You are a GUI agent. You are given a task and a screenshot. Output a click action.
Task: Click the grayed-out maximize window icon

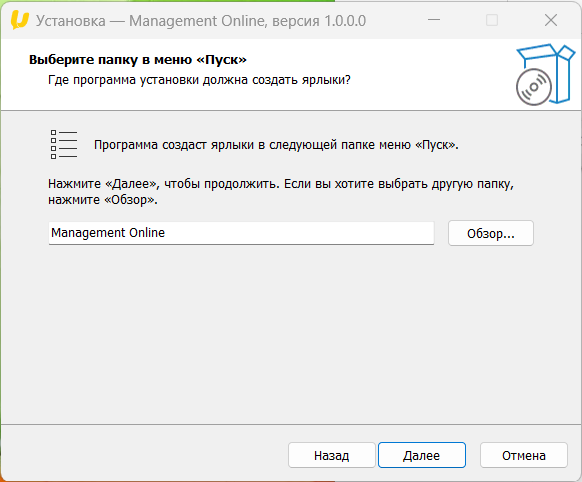pos(492,20)
